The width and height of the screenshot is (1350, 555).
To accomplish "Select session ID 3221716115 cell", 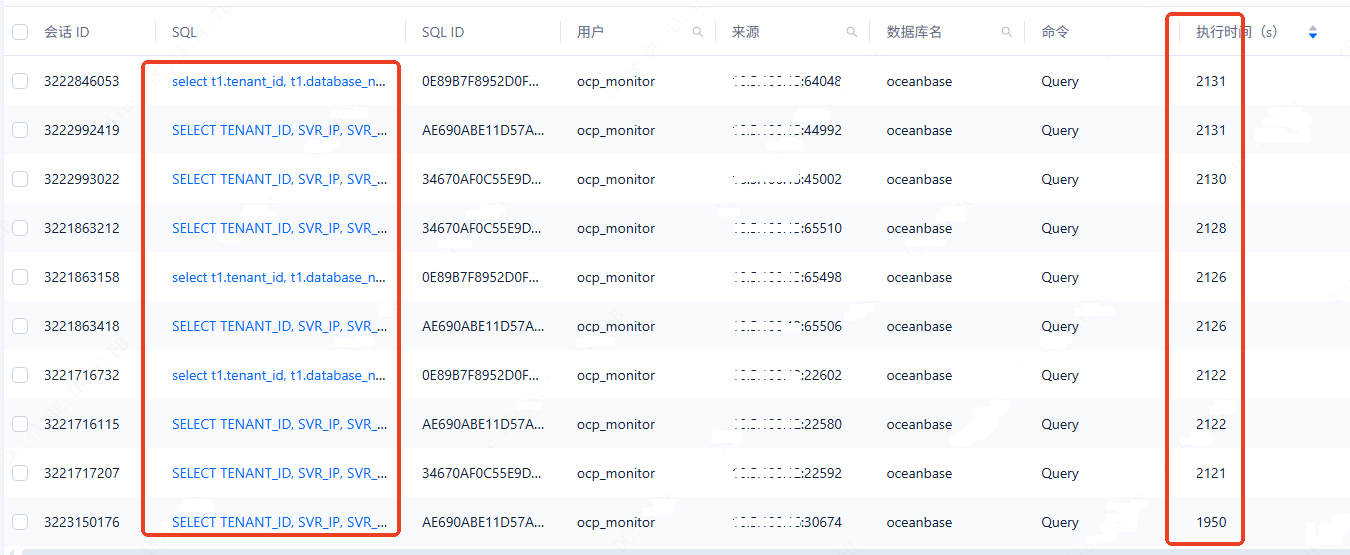I will coord(81,424).
